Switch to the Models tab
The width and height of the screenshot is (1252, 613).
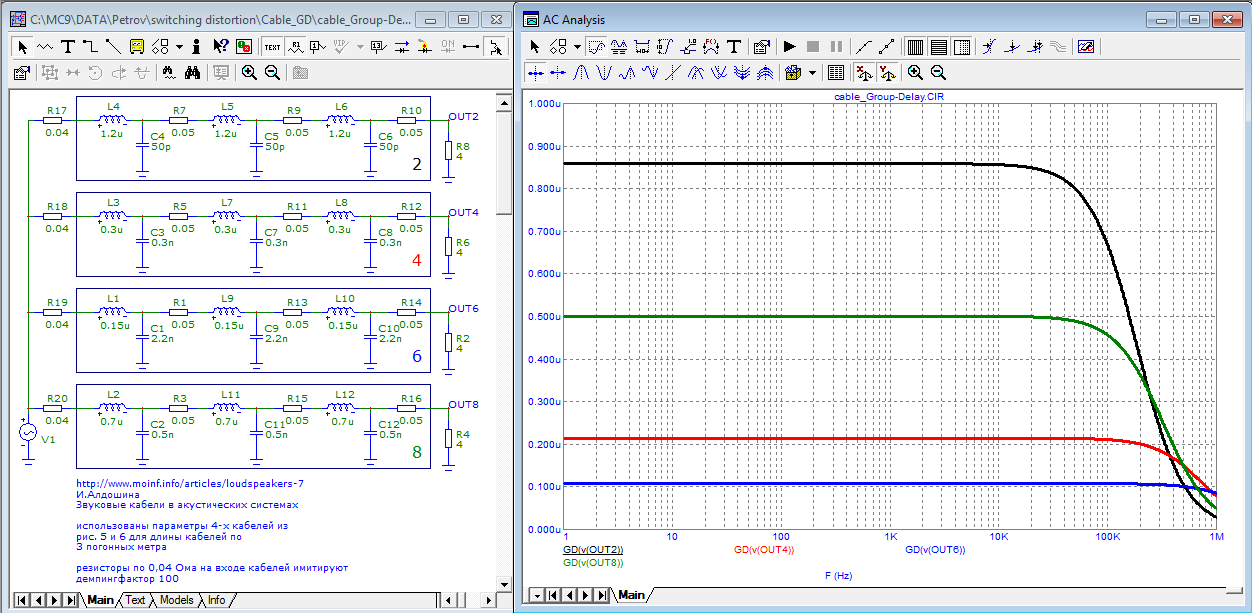click(176, 600)
